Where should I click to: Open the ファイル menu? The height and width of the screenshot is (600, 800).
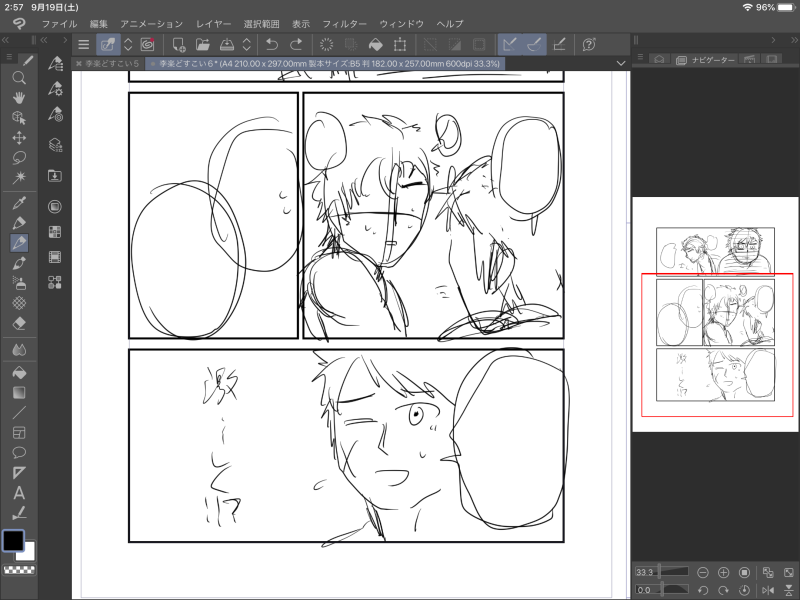[x=59, y=24]
